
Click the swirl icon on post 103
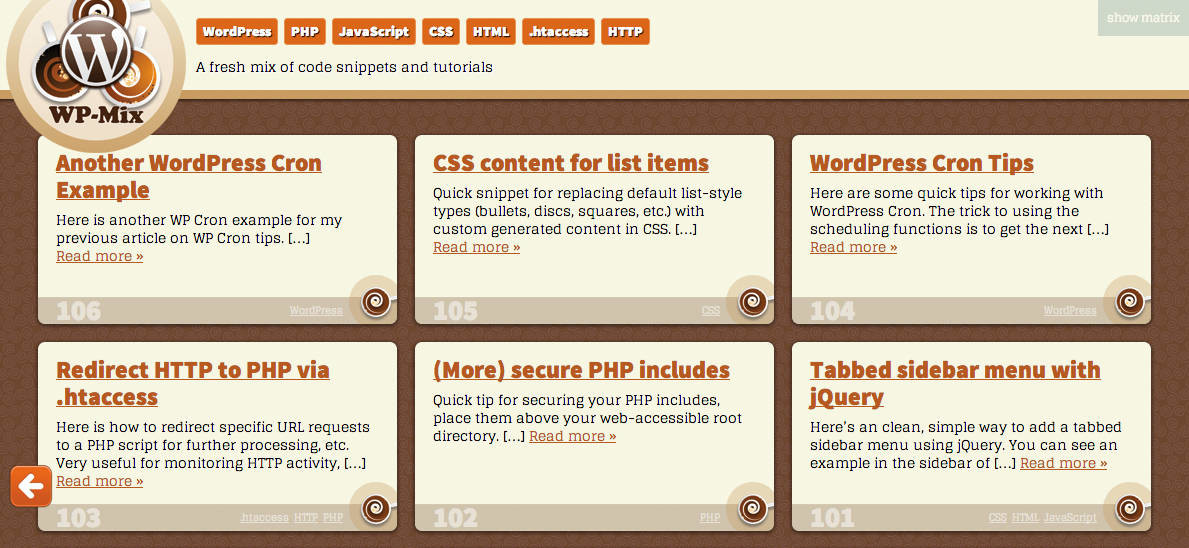tap(375, 509)
